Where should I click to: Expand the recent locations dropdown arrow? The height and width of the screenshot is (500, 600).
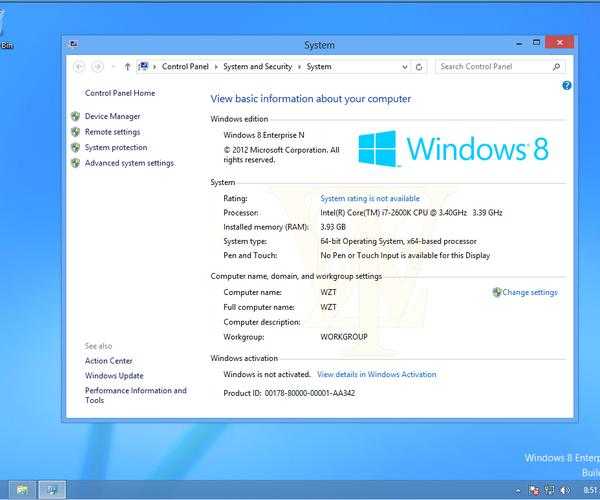pyautogui.click(x=113, y=67)
